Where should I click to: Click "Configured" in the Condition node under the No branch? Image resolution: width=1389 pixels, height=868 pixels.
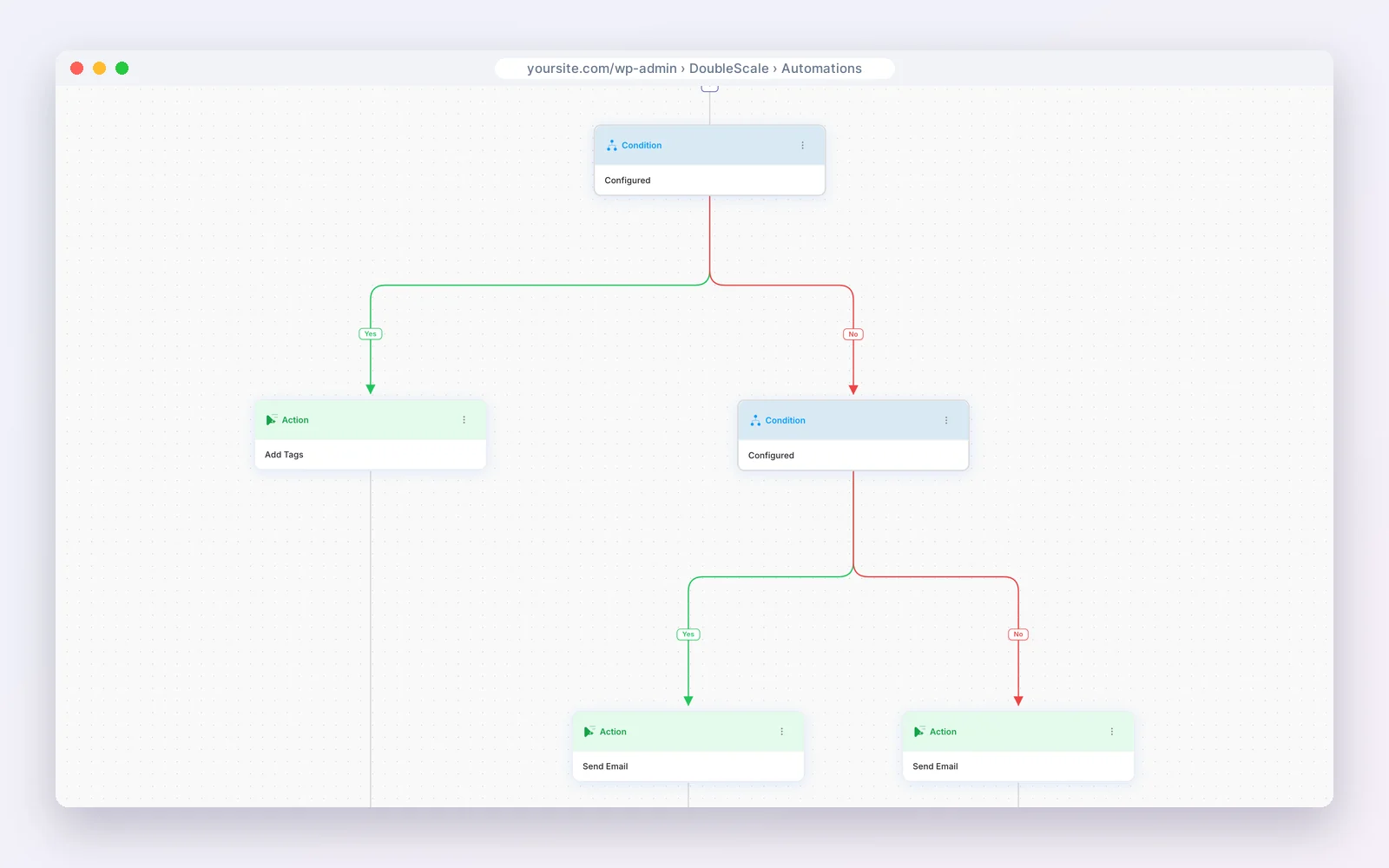(771, 456)
